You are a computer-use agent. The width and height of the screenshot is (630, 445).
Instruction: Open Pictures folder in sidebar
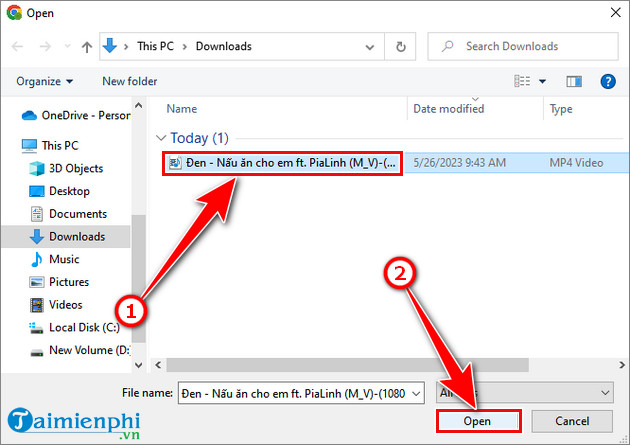click(x=59, y=282)
